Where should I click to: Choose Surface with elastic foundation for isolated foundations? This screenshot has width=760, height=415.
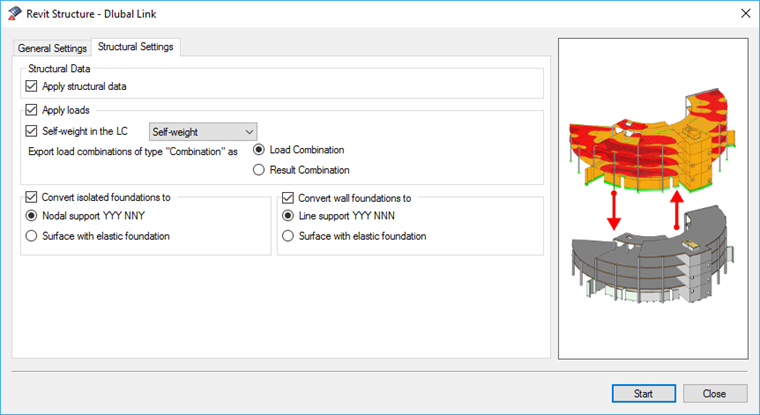point(33,236)
